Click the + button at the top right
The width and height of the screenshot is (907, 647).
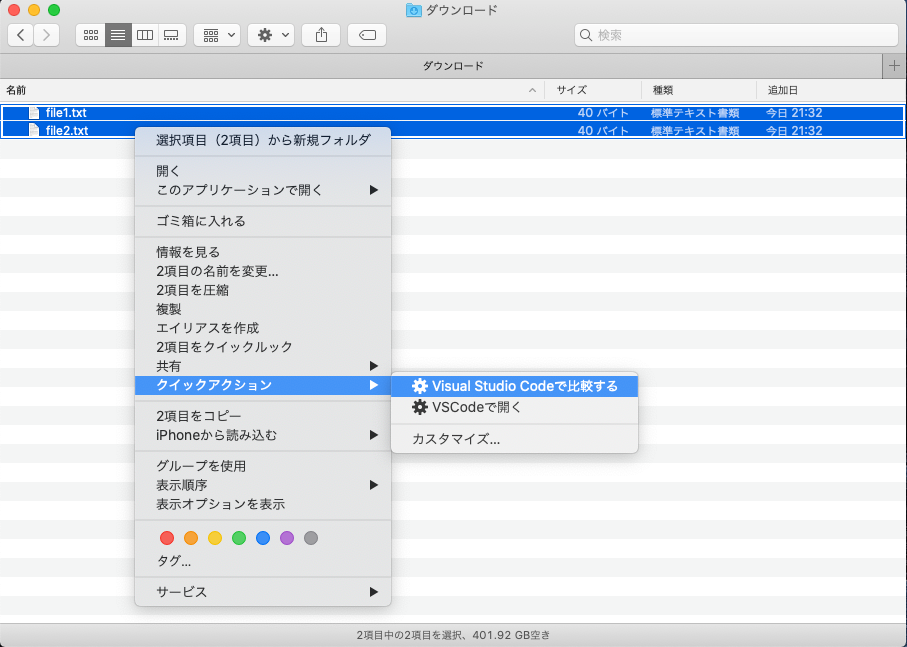click(893, 65)
